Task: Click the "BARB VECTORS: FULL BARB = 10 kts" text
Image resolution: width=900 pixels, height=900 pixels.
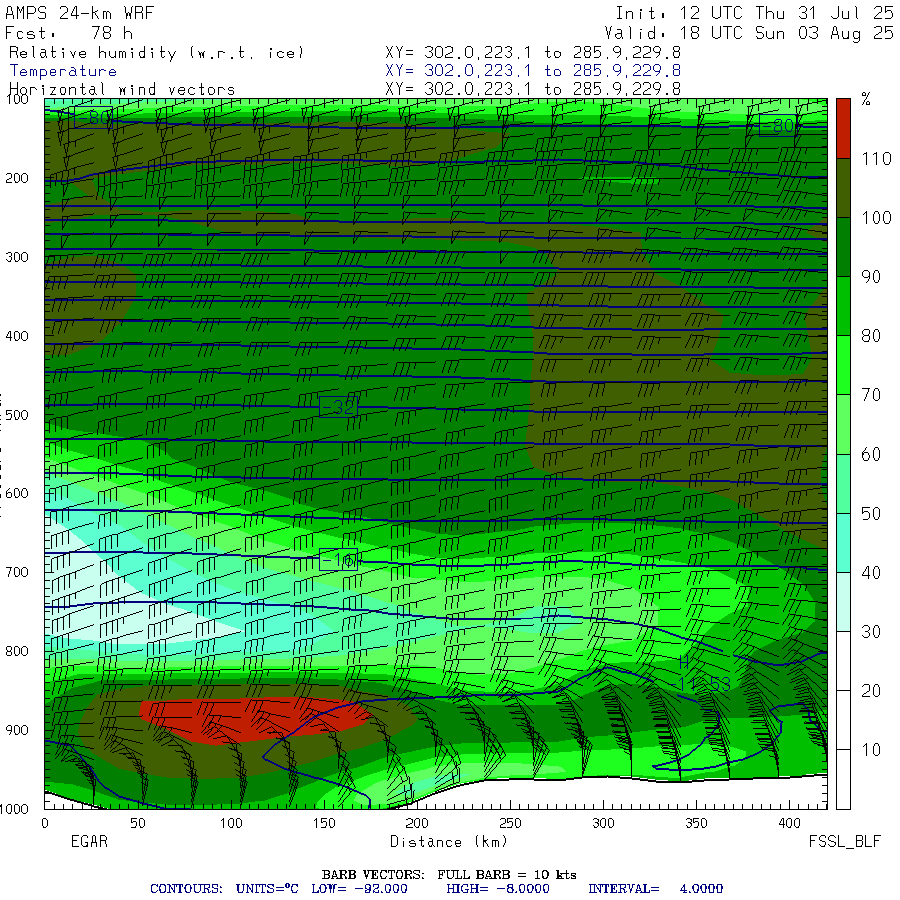Action: point(449,875)
